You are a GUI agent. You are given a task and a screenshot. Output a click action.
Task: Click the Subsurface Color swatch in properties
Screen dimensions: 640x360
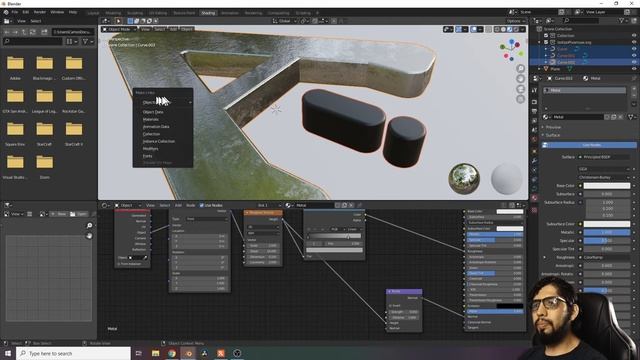[x=607, y=224]
